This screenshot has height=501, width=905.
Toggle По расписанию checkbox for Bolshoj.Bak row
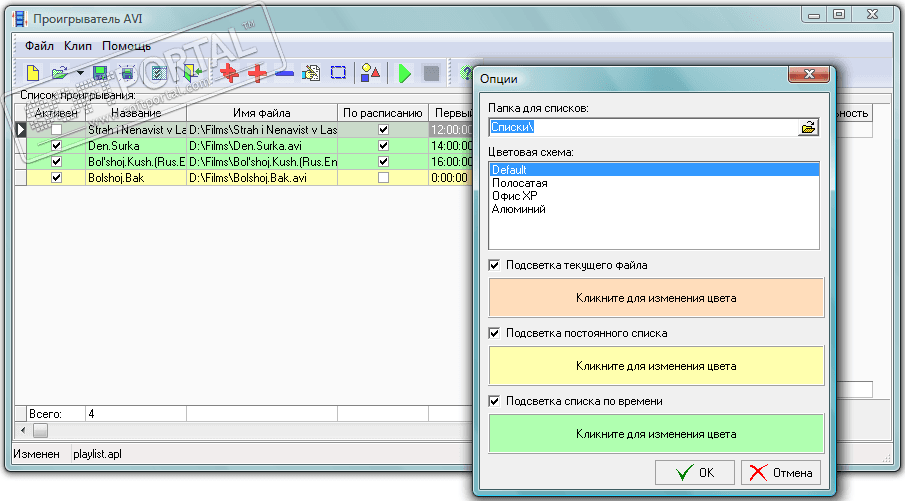tap(383, 178)
